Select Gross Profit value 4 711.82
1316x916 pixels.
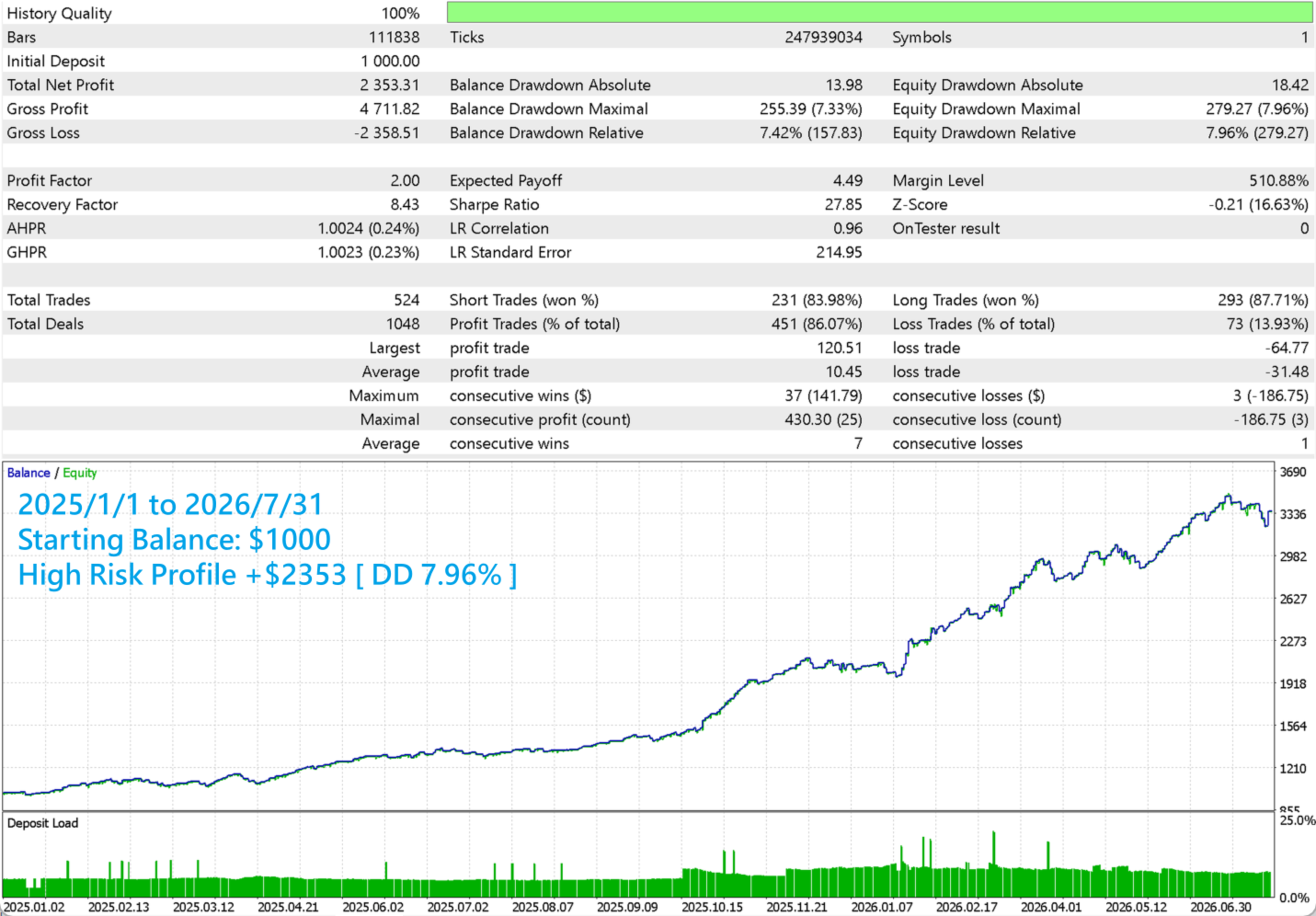pyautogui.click(x=390, y=109)
